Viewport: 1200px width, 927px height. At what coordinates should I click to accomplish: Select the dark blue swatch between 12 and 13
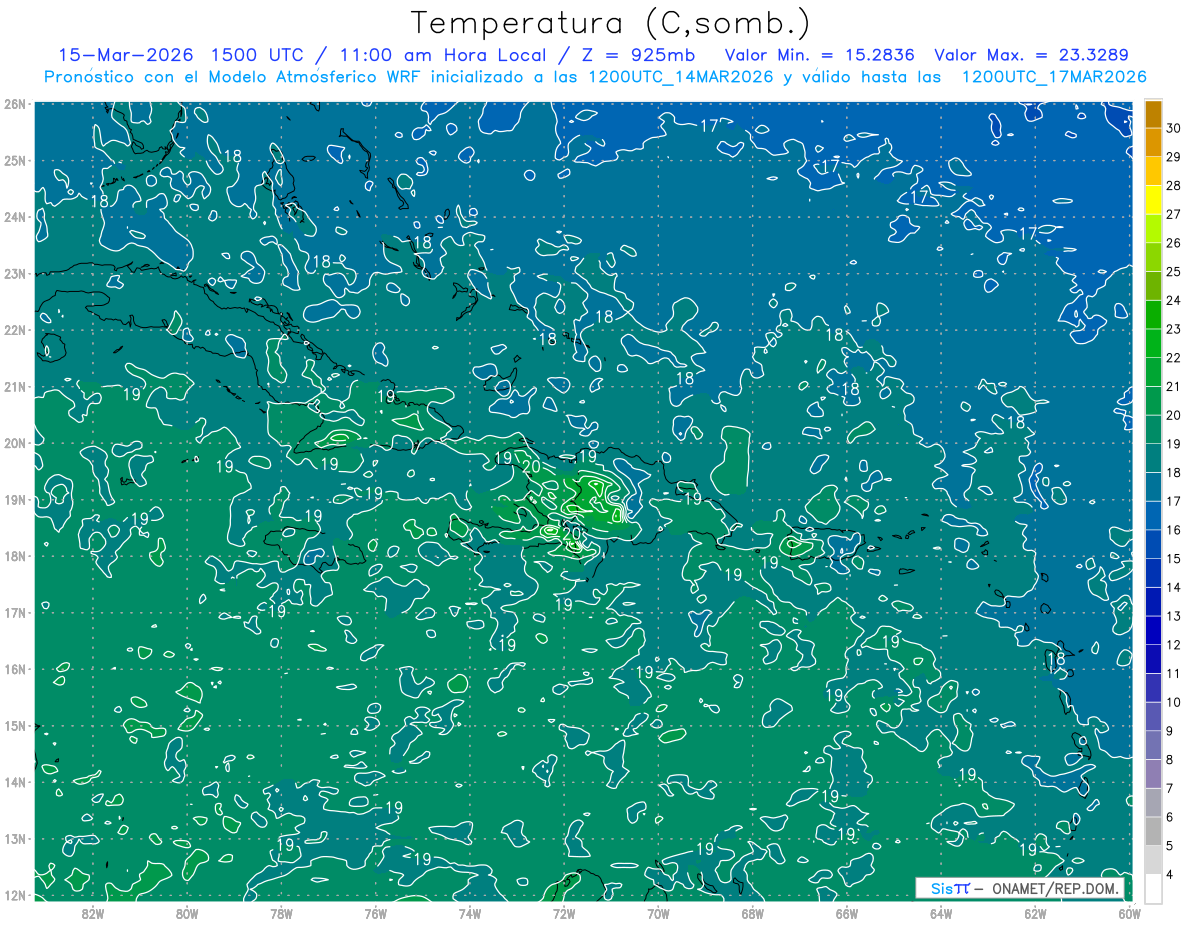pos(1153,631)
